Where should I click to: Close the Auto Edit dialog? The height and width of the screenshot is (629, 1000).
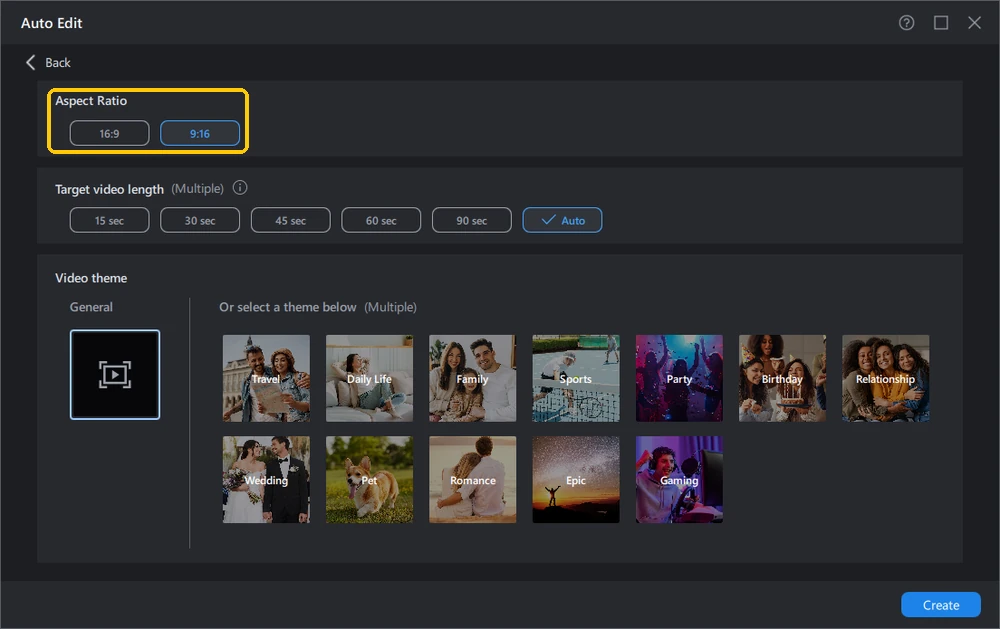tap(974, 23)
